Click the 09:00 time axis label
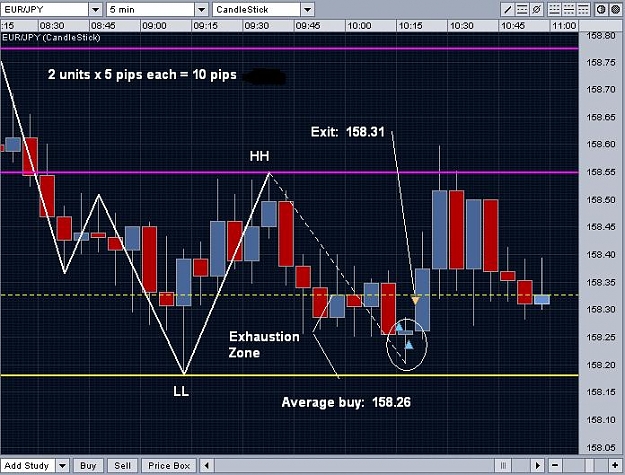 point(154,26)
